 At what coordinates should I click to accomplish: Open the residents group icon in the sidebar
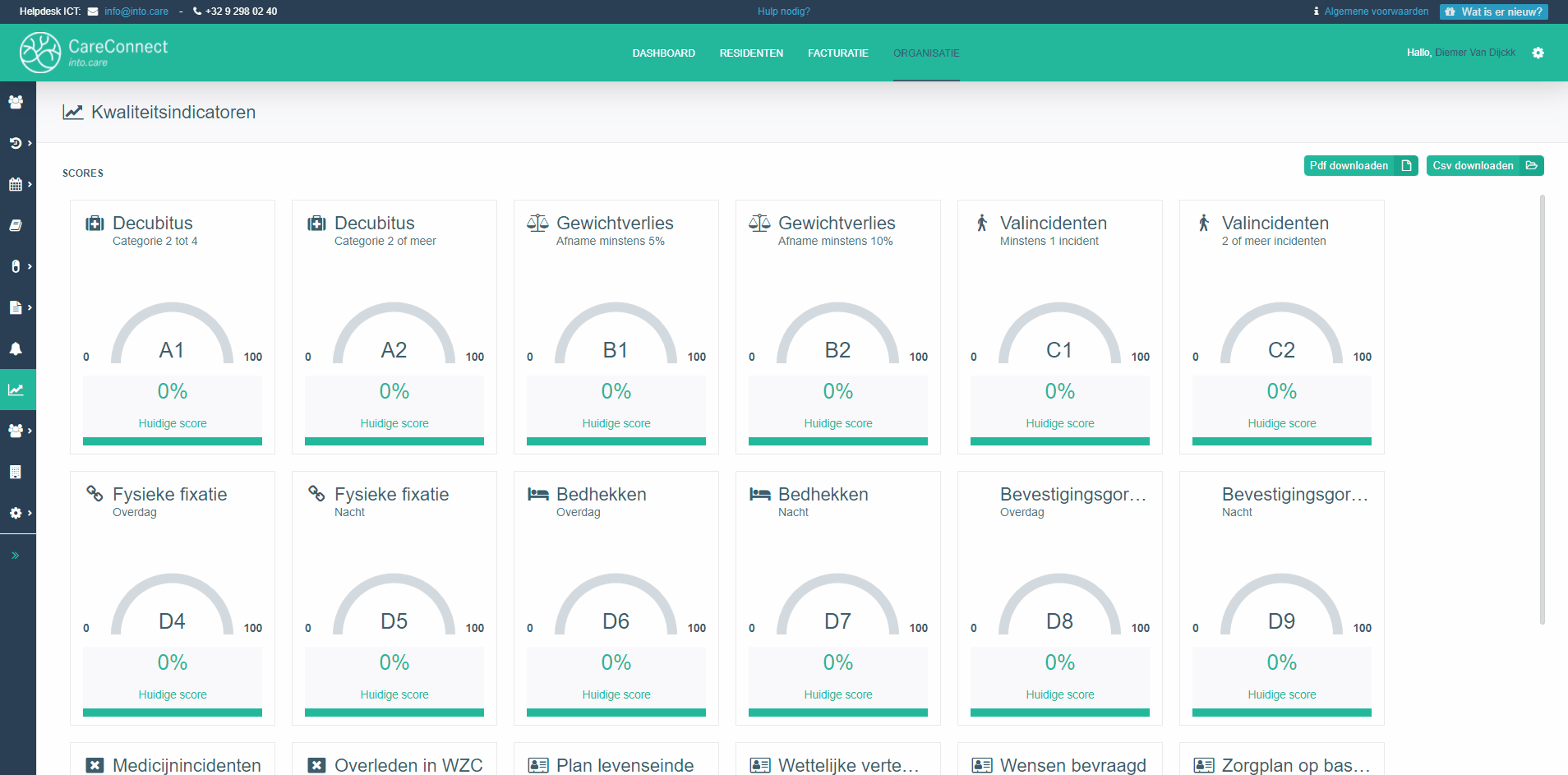(x=16, y=102)
